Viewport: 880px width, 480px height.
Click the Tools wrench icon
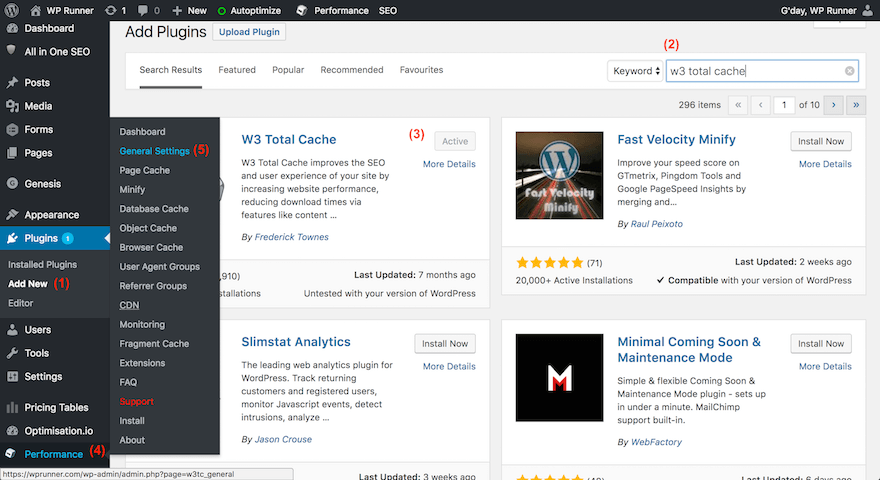[12, 353]
